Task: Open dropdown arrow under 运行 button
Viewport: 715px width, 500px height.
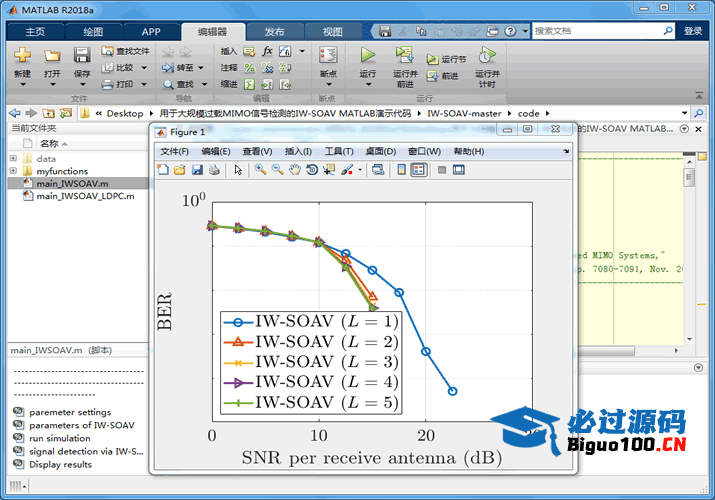Action: [368, 85]
